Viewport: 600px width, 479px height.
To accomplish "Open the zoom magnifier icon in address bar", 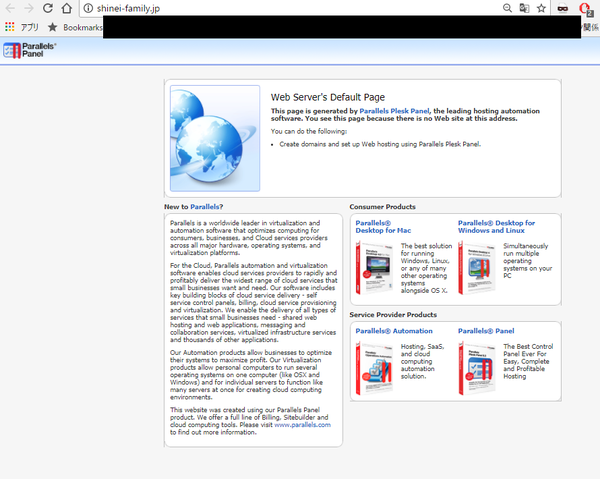I will click(x=507, y=8).
